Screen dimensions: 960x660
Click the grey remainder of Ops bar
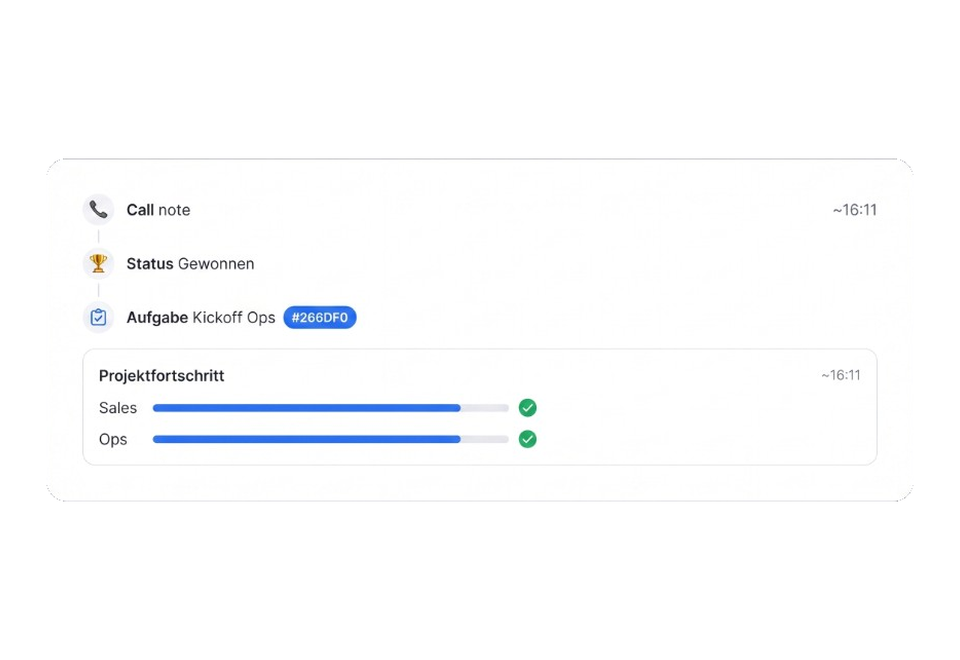[x=484, y=440]
